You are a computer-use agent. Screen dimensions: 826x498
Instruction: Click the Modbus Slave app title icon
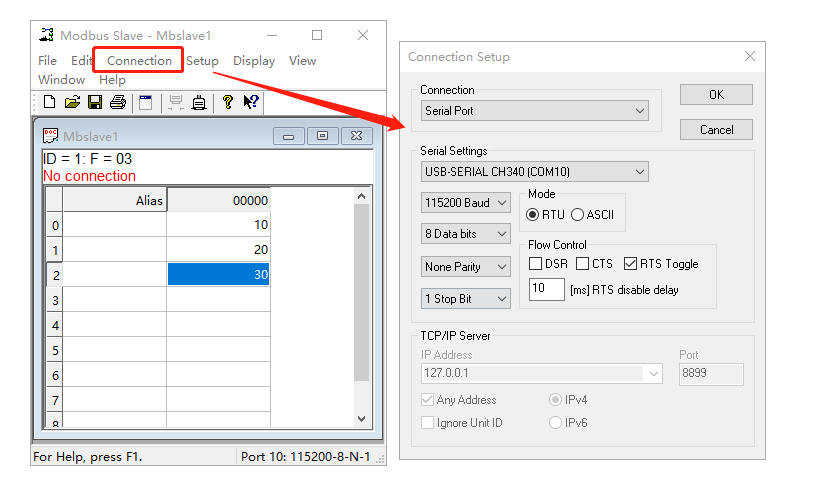pyautogui.click(x=46, y=35)
